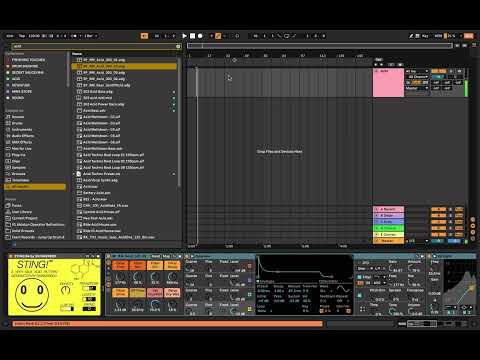The height and width of the screenshot is (360, 480).
Task: Click the Map button on the rack
Action: click(x=166, y=256)
